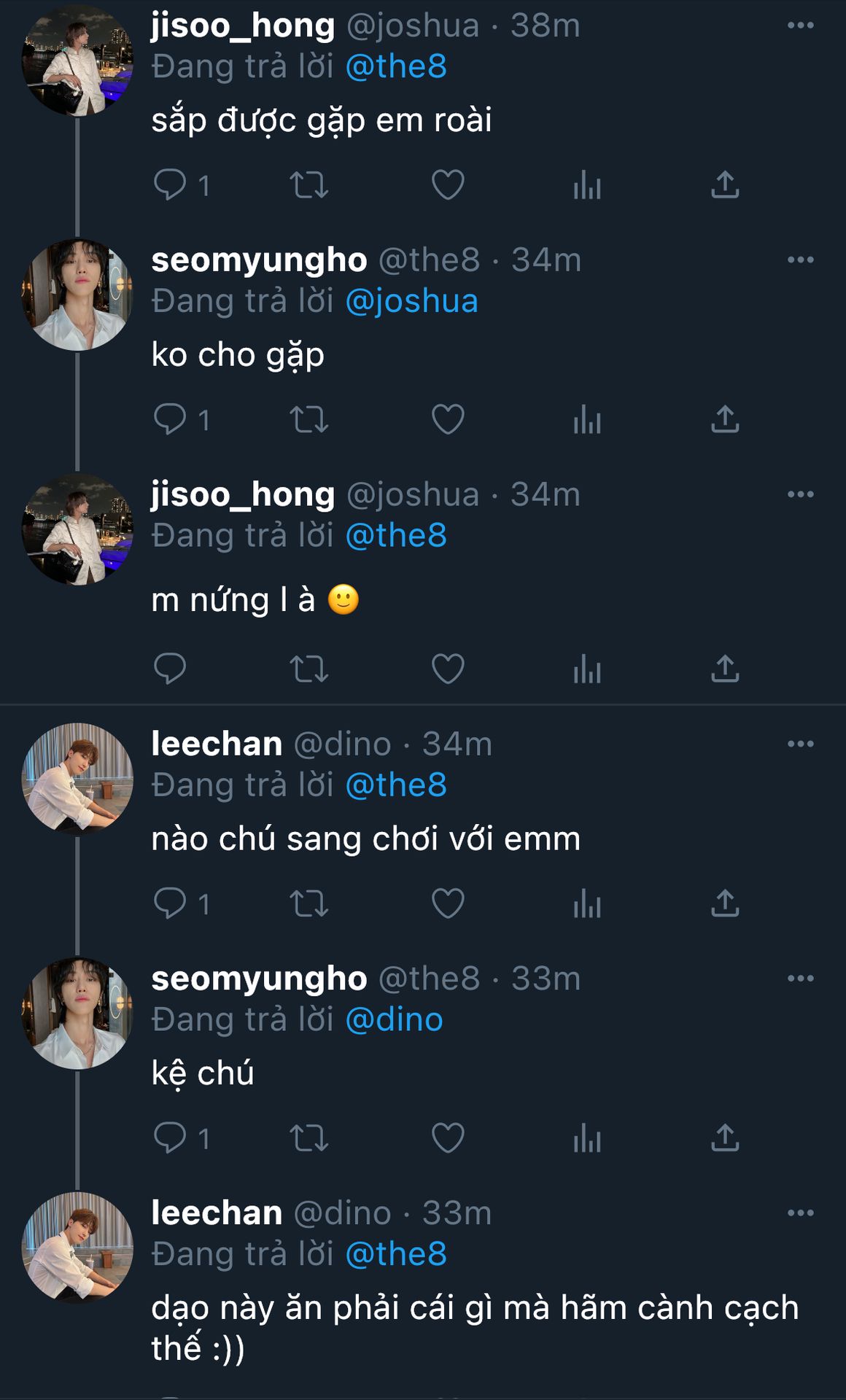The width and height of the screenshot is (846, 1400).
Task: Reply to the "kệ chú" tweet
Action: click(x=171, y=1137)
